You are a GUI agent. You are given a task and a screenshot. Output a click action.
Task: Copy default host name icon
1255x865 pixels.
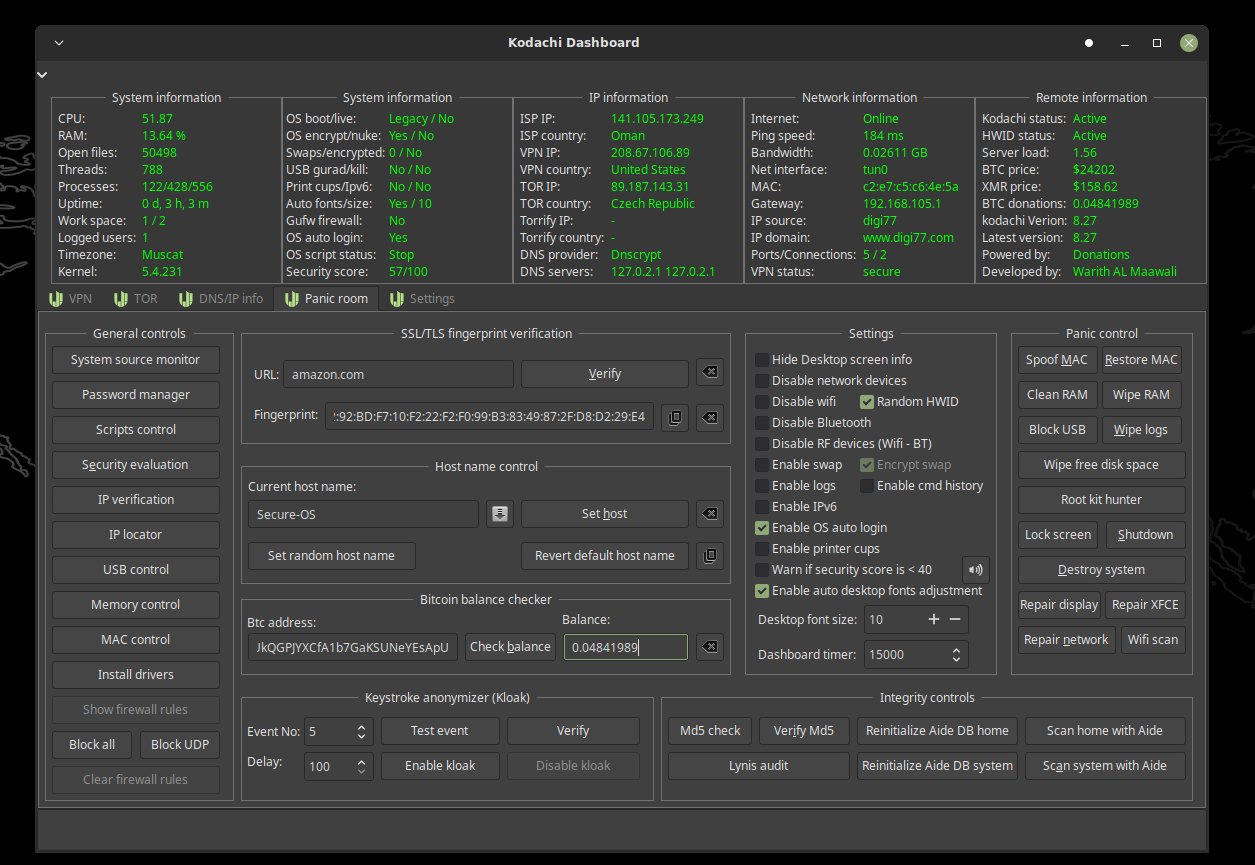709,556
